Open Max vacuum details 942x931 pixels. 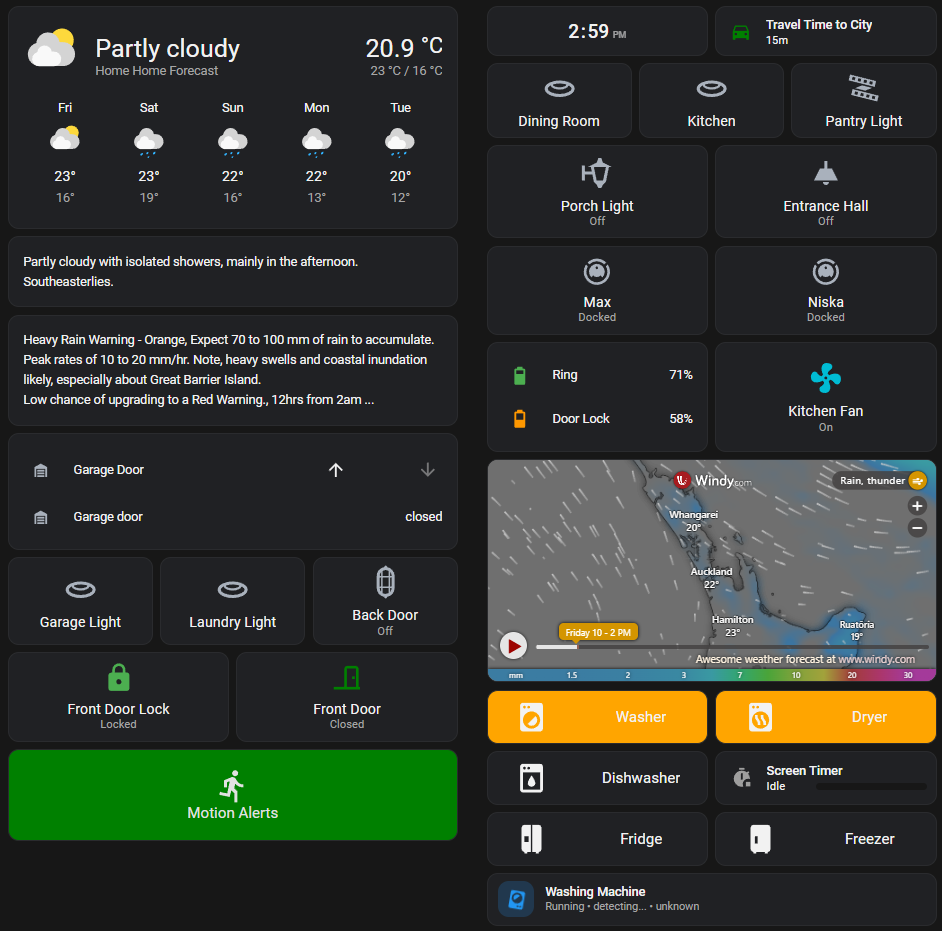(x=597, y=290)
